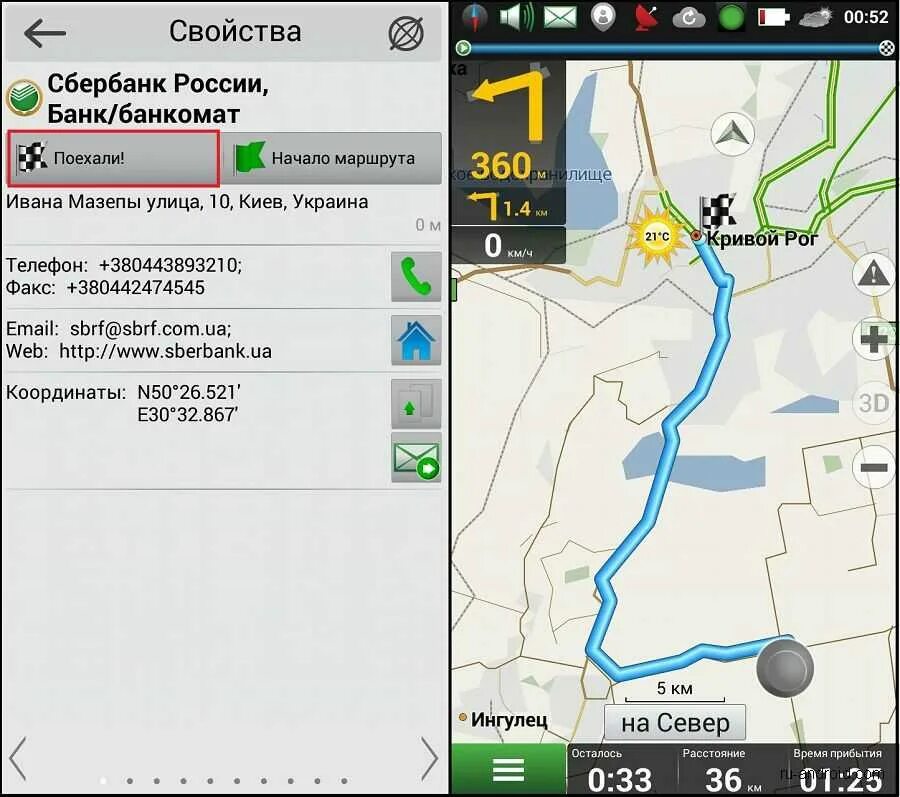The width and height of the screenshot is (900, 797).
Task: Tap the Кривой Рог city label on map
Action: (762, 238)
